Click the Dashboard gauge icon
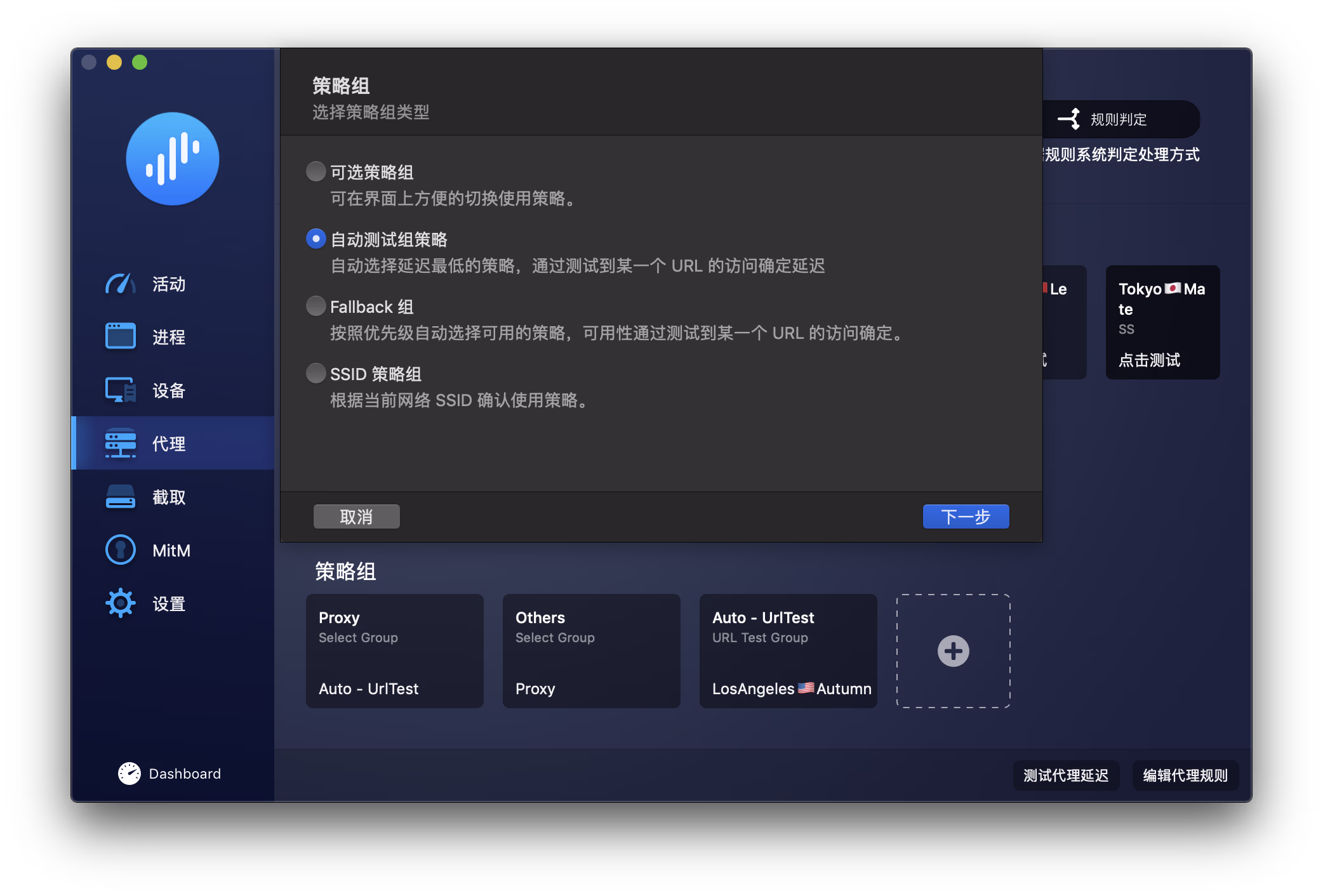 (x=130, y=773)
